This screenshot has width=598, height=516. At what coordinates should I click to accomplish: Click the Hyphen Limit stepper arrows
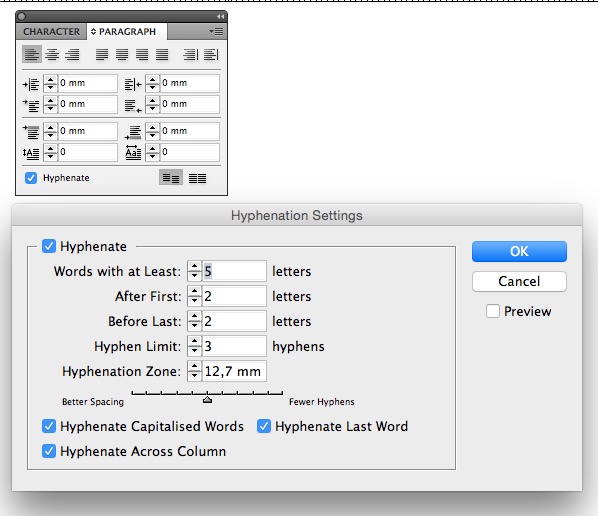[195, 346]
